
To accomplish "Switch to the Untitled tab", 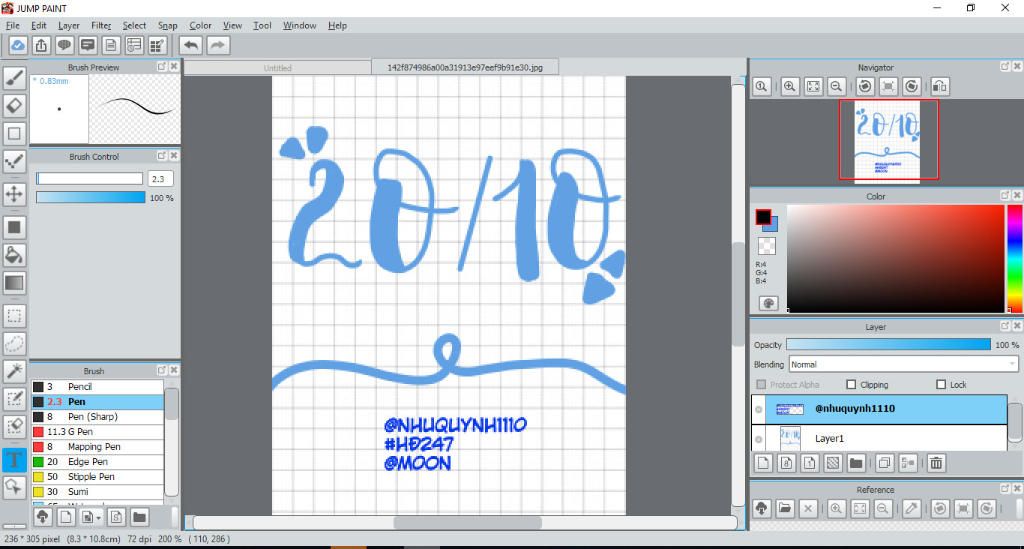I will click(278, 68).
